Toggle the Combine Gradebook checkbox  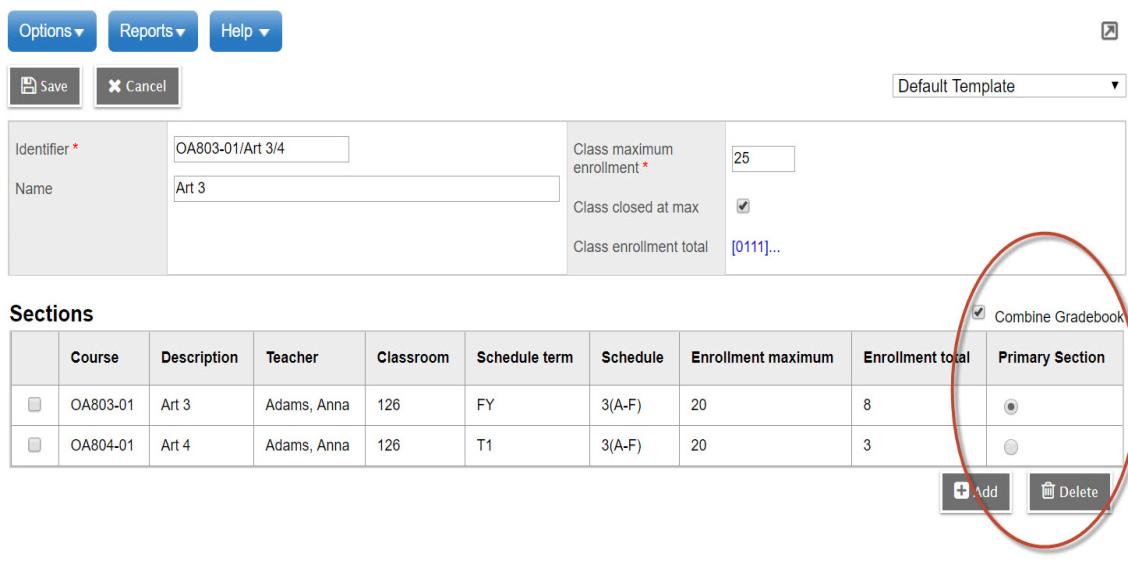[x=979, y=311]
